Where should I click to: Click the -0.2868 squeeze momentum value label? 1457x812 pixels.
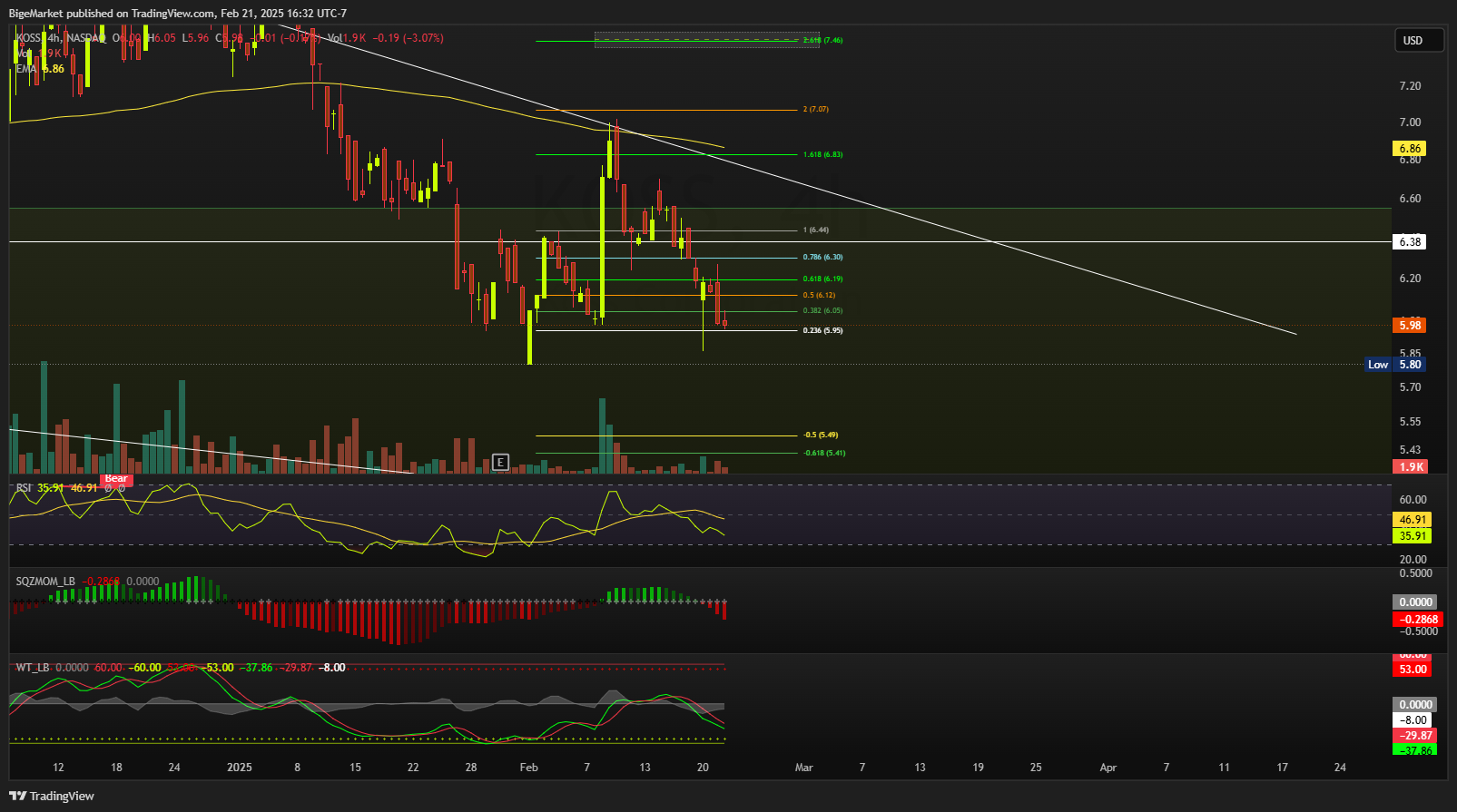coord(1417,620)
